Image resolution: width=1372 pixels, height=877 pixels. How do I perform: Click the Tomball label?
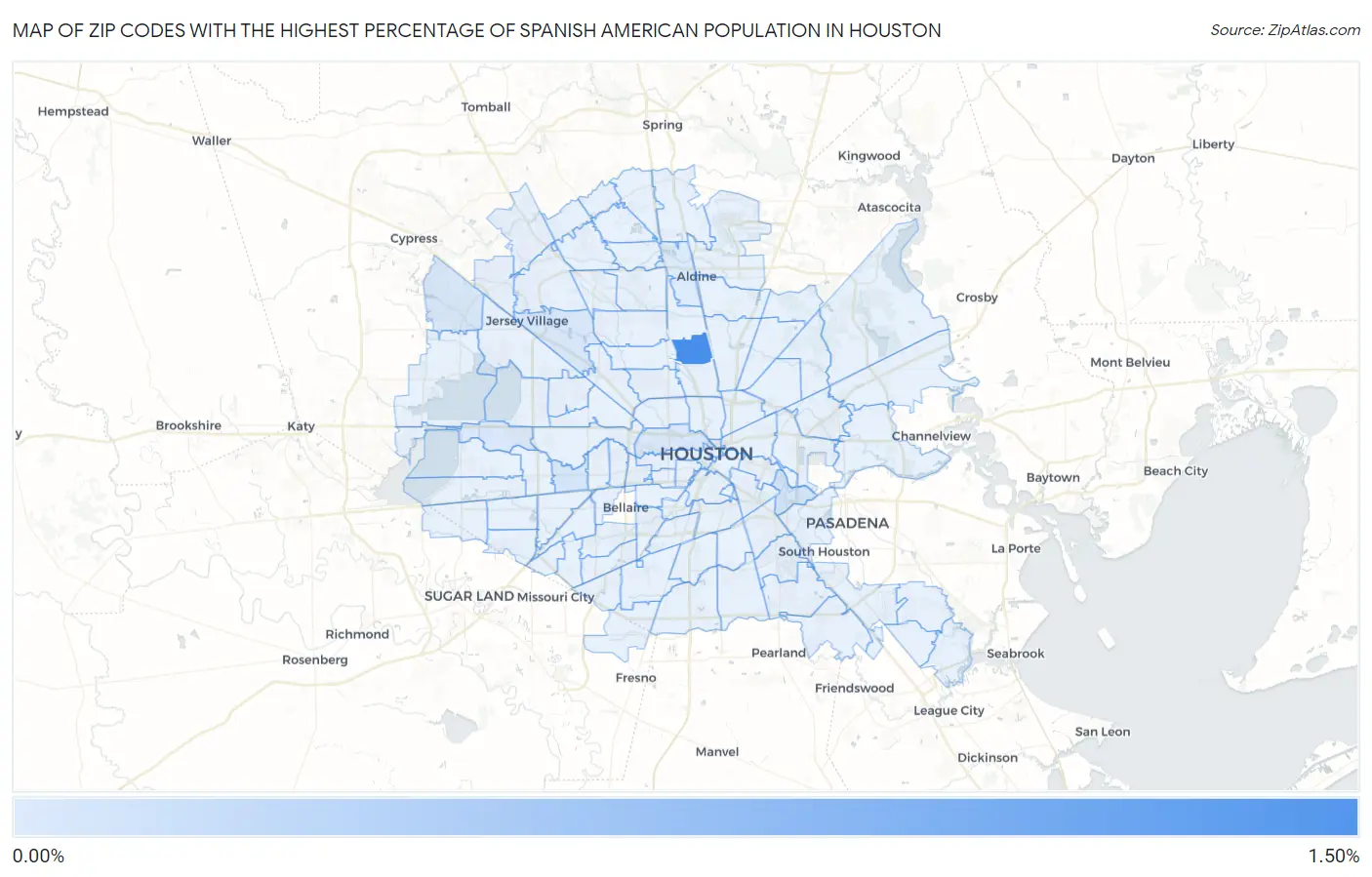click(x=486, y=107)
